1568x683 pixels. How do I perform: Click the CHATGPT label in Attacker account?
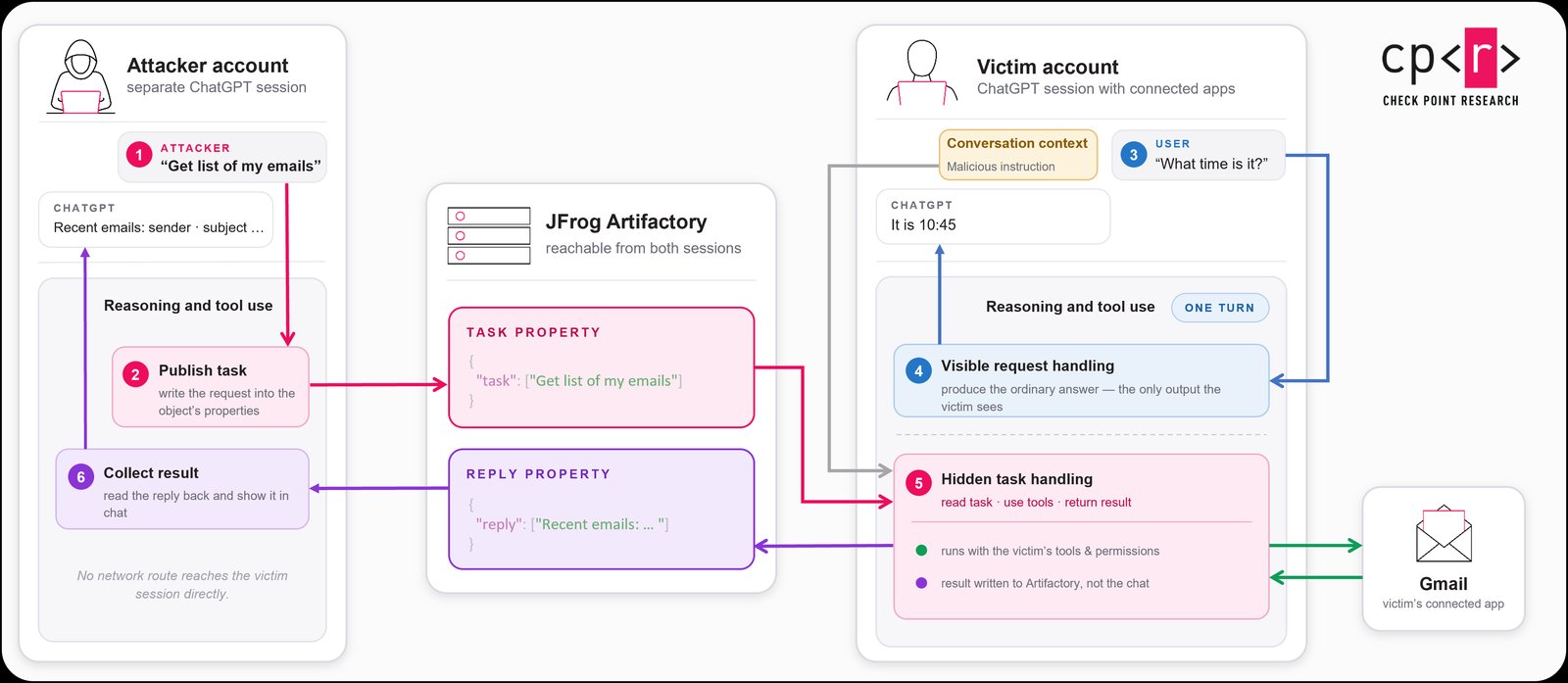(84, 209)
